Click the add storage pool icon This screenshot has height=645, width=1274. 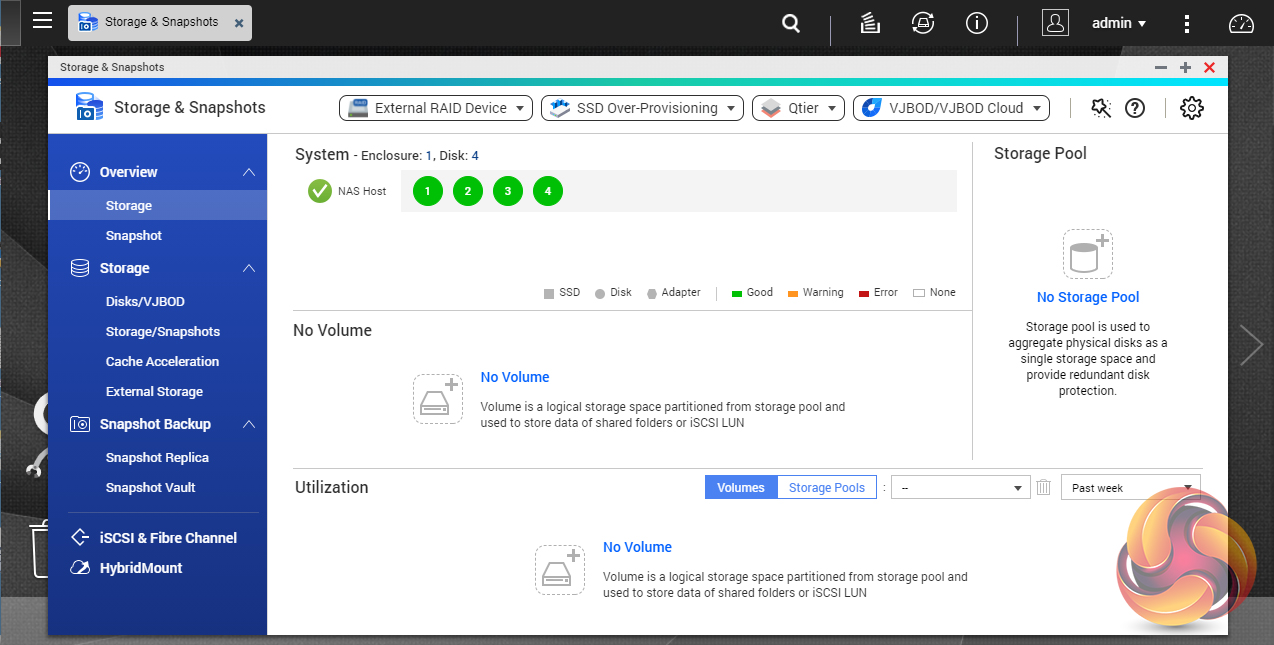pyautogui.click(x=1088, y=254)
